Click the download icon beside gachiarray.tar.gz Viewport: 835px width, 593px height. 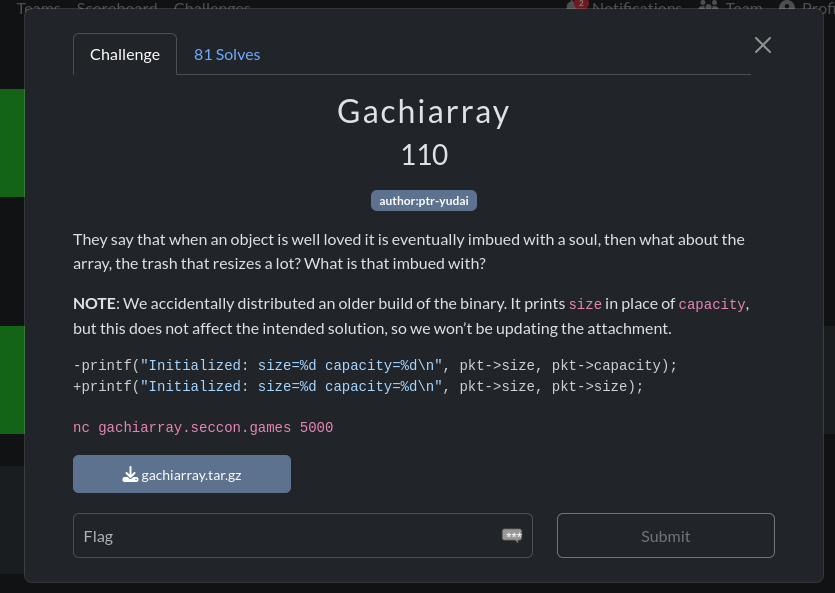(x=130, y=475)
